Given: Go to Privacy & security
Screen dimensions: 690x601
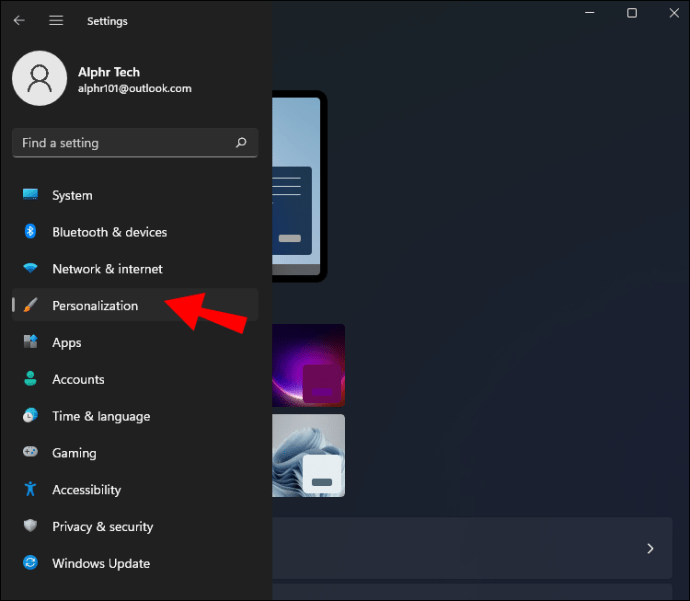Looking at the screenshot, I should (x=102, y=527).
